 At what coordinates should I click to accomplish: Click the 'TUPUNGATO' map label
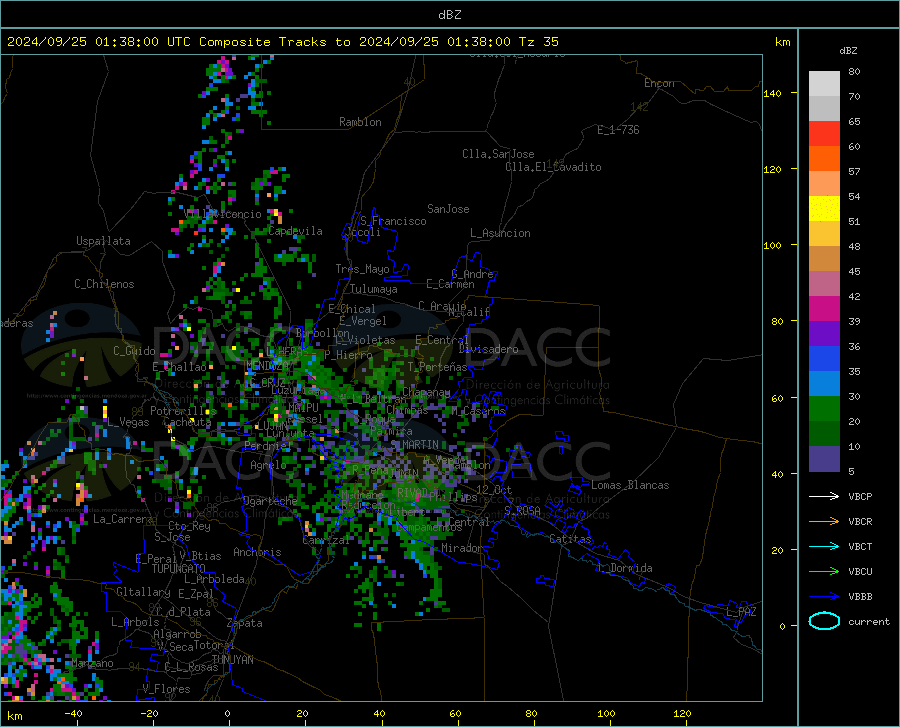point(179,569)
